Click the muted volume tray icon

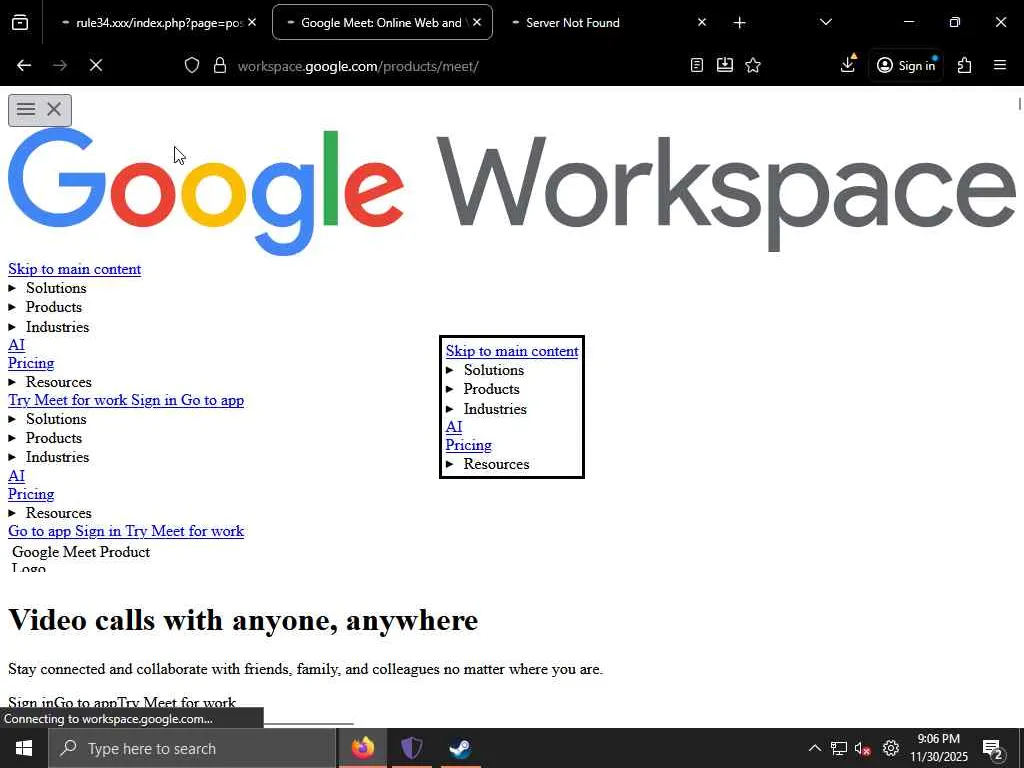click(863, 748)
